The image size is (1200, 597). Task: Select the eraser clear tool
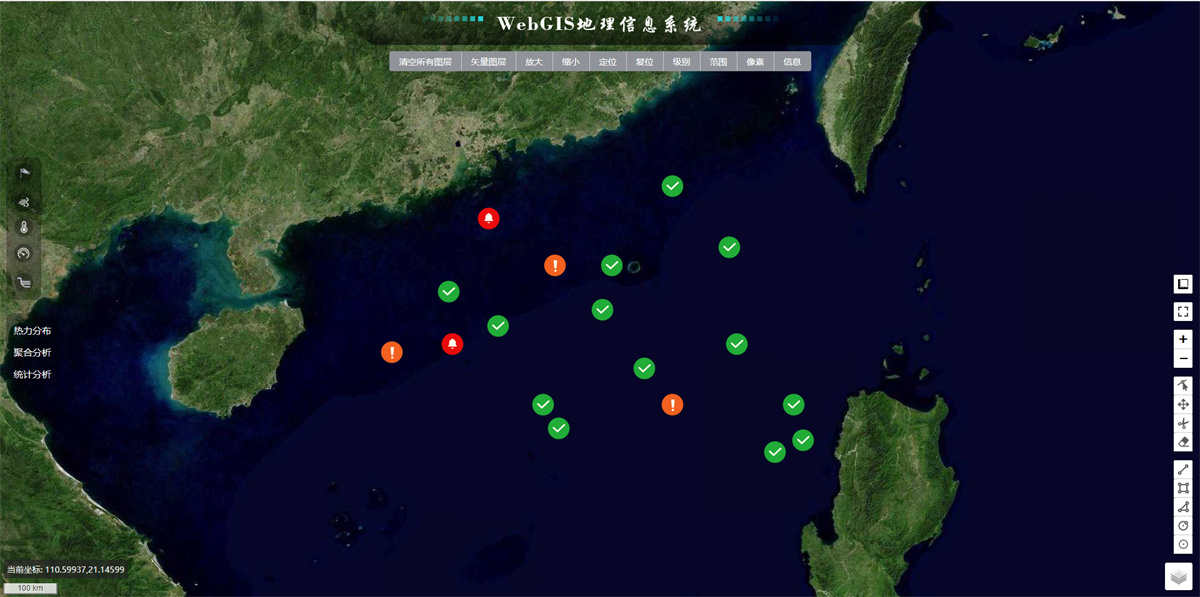click(x=1183, y=442)
